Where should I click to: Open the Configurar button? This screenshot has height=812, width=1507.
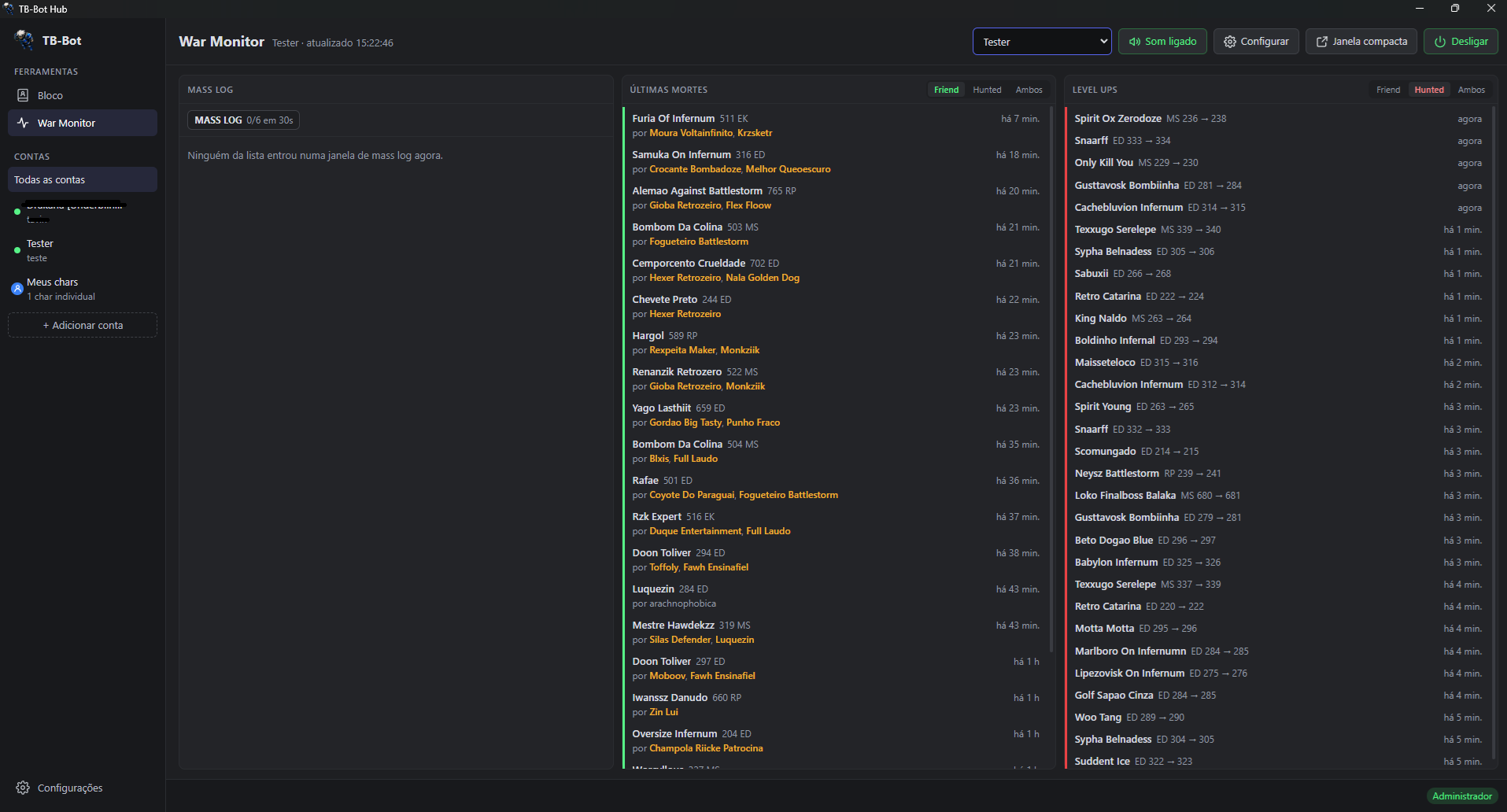point(1256,42)
